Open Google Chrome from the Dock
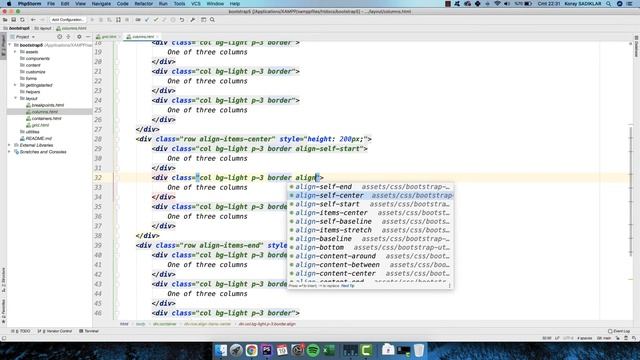This screenshot has width=640, height=360. point(251,350)
